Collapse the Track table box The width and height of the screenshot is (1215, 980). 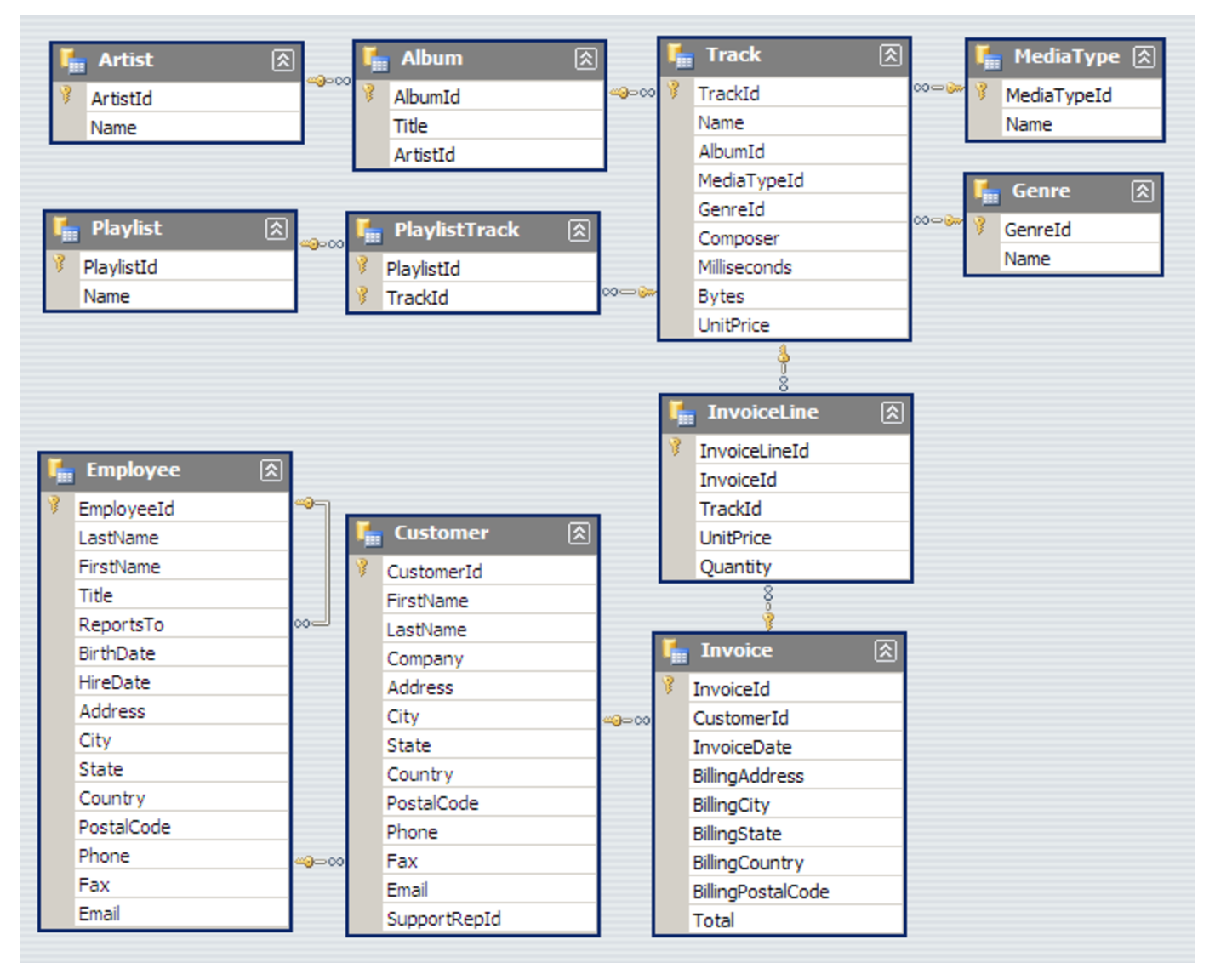click(890, 55)
